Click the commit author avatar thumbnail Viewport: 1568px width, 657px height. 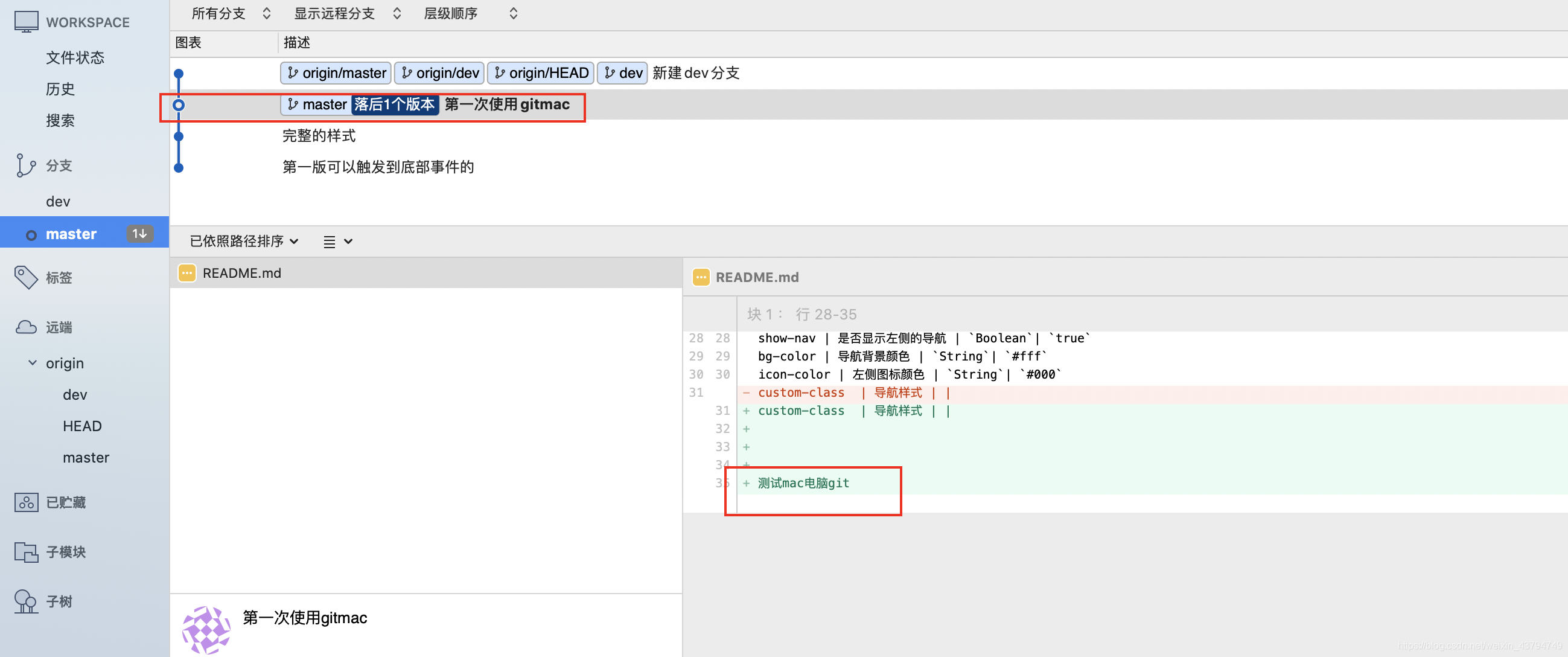click(x=206, y=629)
